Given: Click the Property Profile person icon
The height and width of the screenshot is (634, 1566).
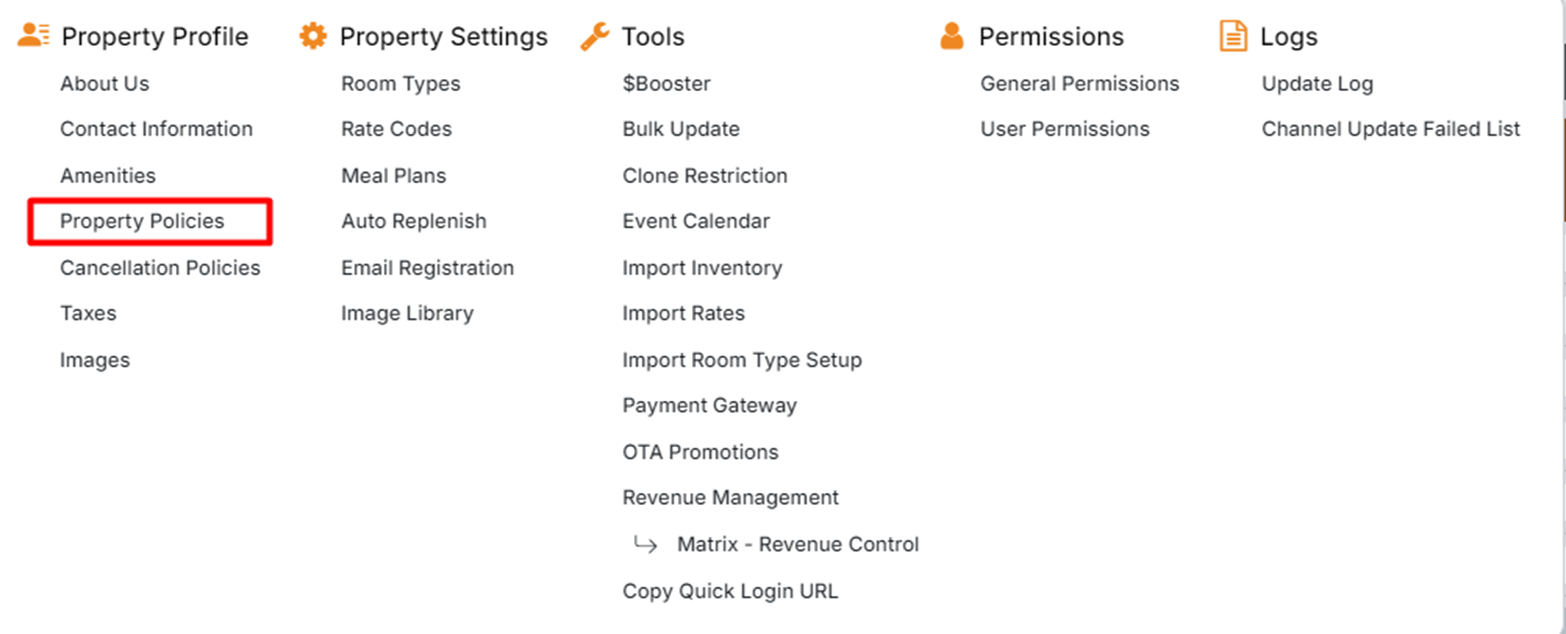Looking at the screenshot, I should click(x=34, y=36).
